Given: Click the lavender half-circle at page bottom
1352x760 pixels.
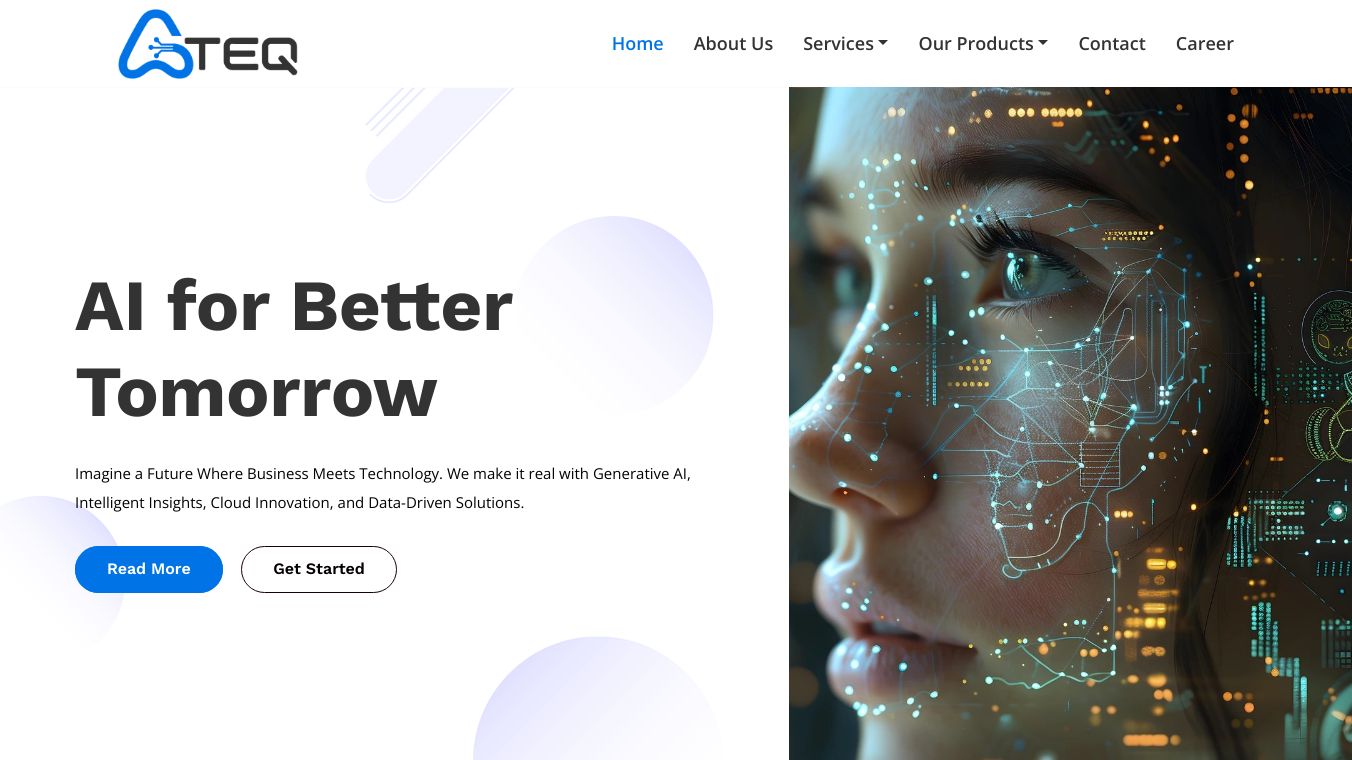Looking at the screenshot, I should coord(597,698).
